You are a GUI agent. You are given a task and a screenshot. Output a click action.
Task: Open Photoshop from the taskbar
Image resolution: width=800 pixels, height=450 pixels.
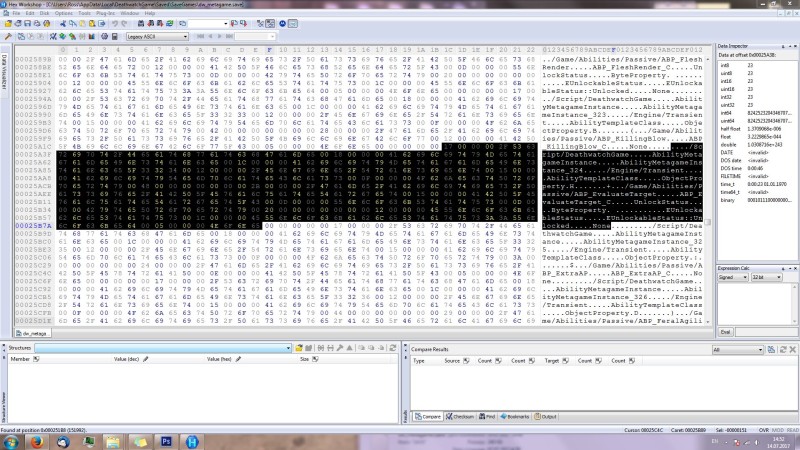tap(166, 442)
